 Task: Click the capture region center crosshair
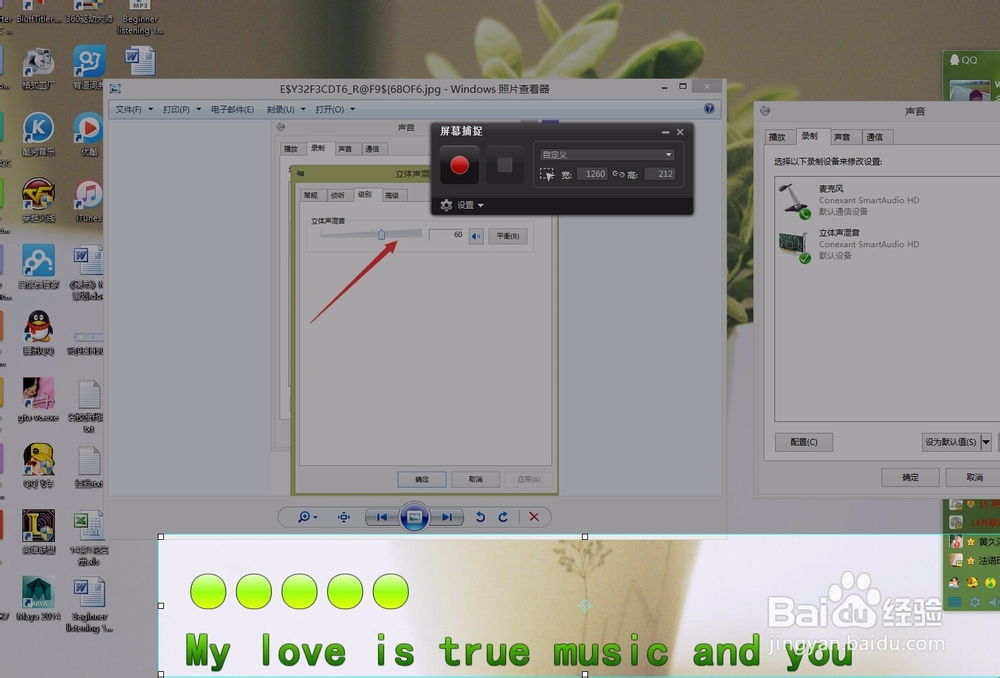[585, 605]
